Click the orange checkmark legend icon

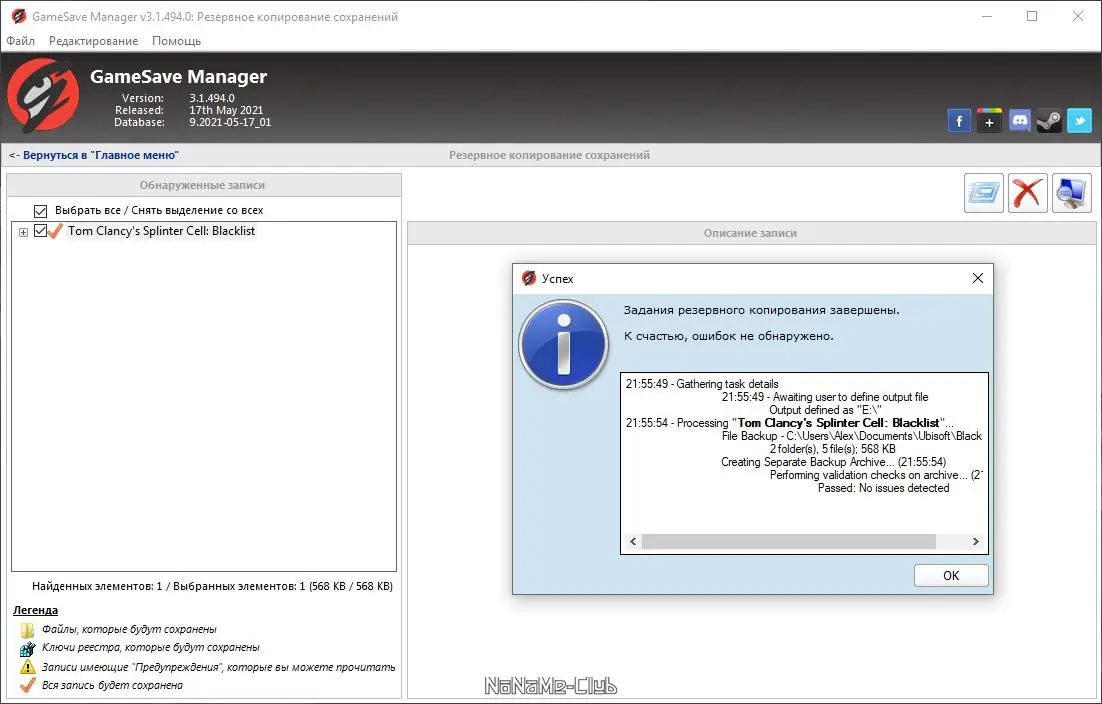(27, 685)
